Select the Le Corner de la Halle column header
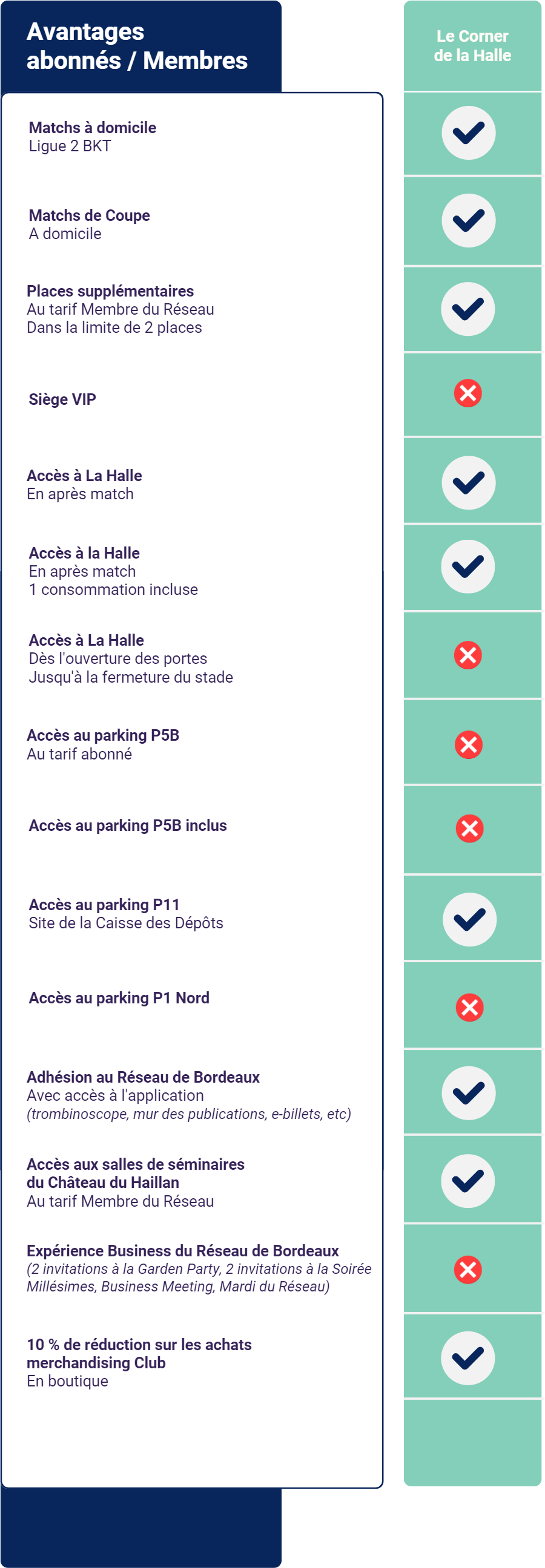The width and height of the screenshot is (545, 1568). pyautogui.click(x=472, y=45)
